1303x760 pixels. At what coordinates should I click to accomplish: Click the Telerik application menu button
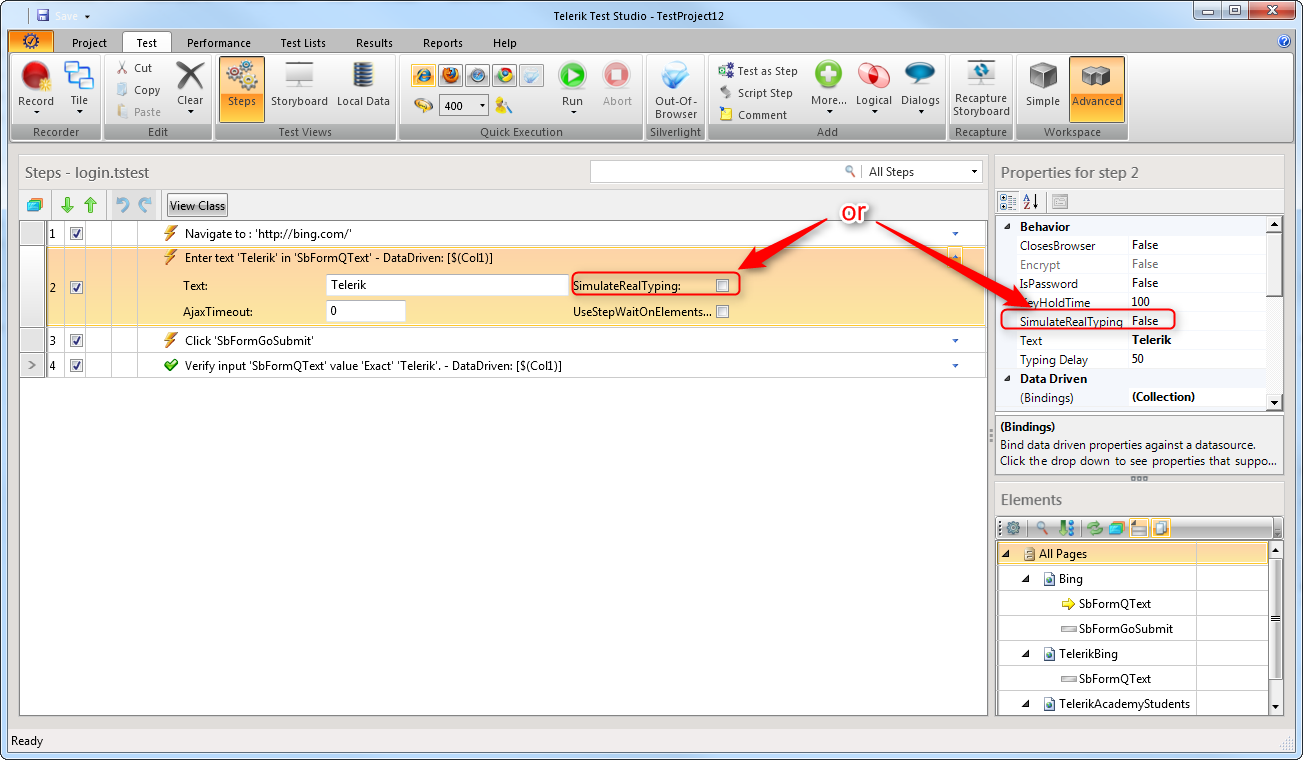31,42
